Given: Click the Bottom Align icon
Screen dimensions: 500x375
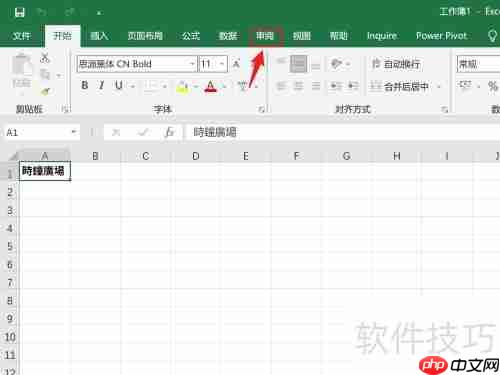Looking at the screenshot, I should click(x=316, y=66).
